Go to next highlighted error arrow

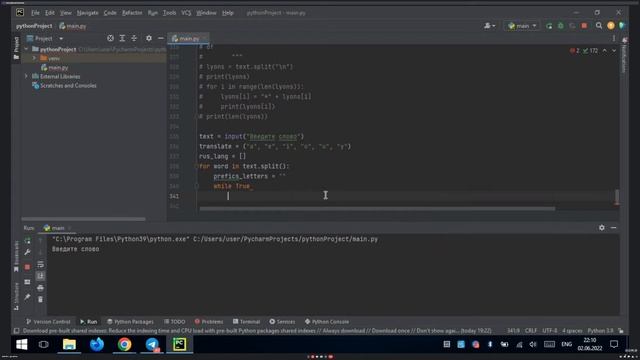[613, 51]
